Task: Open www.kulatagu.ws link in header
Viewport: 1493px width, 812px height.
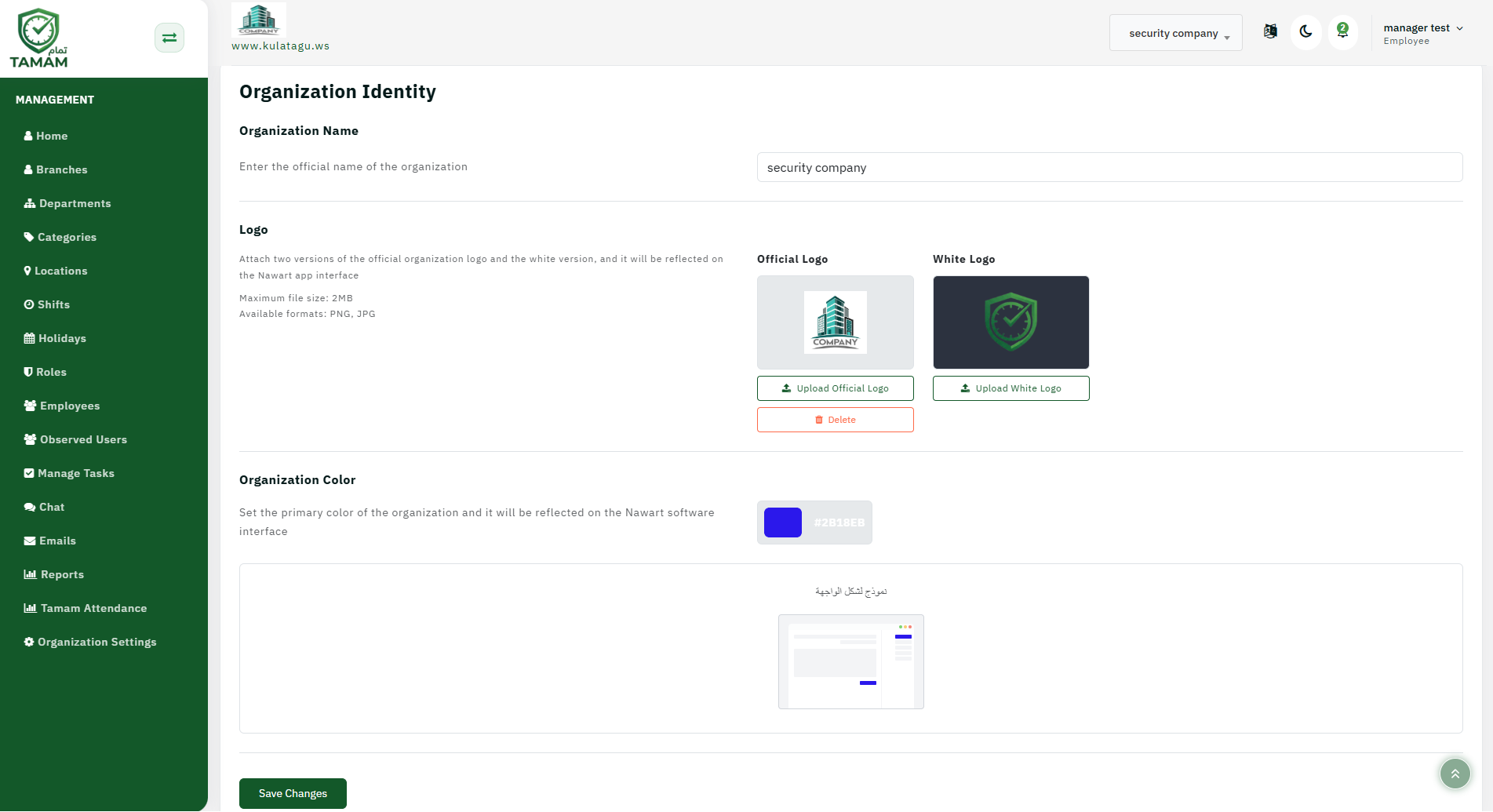Action: pos(280,46)
